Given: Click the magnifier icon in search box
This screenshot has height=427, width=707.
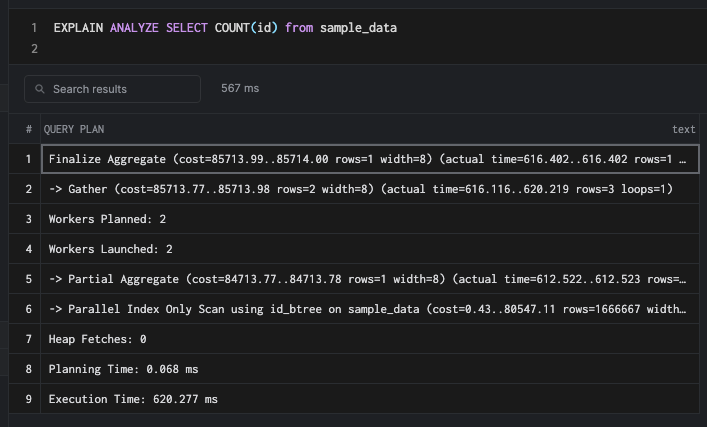Looking at the screenshot, I should 40,89.
